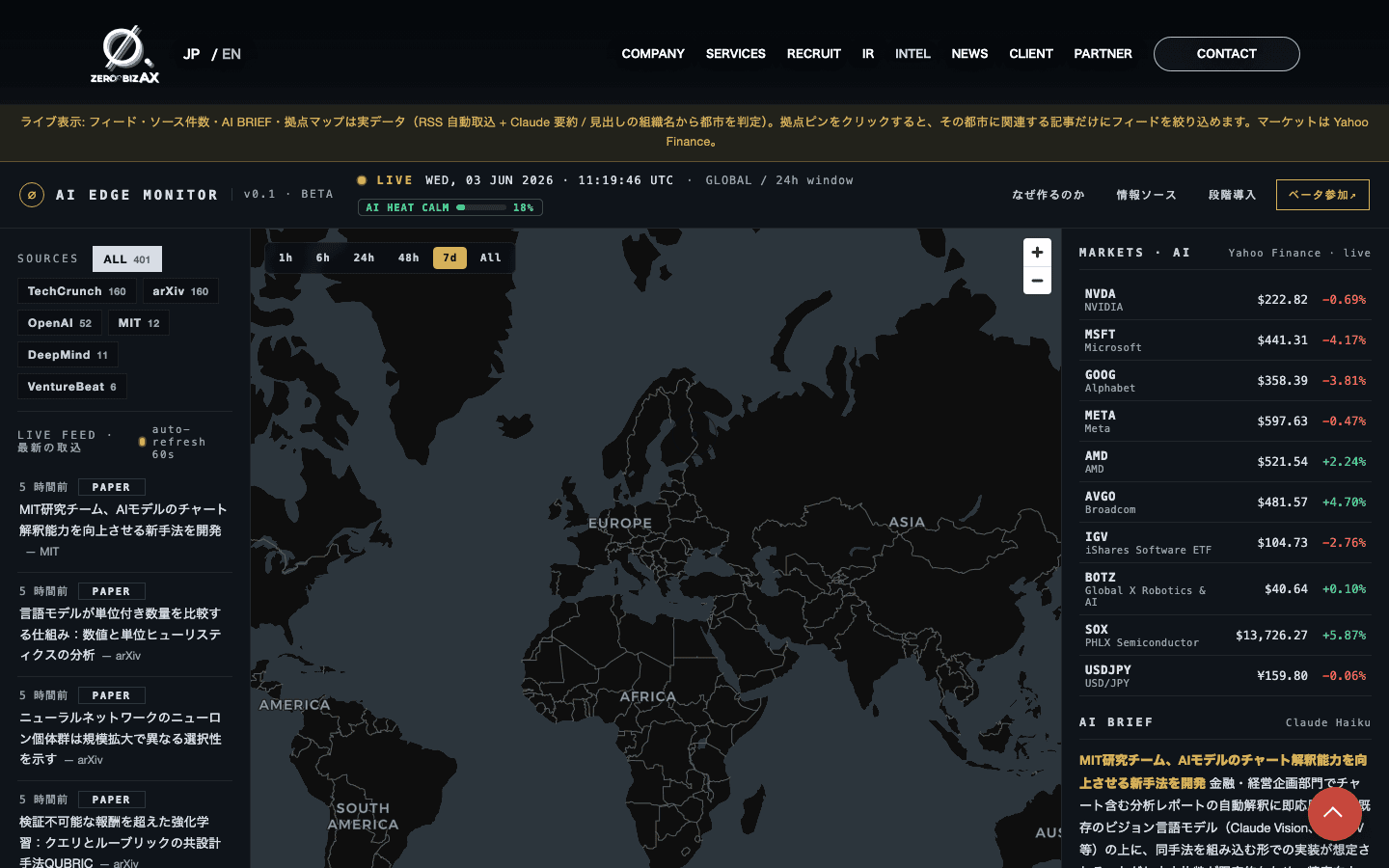Set map time window to 24h

point(364,258)
